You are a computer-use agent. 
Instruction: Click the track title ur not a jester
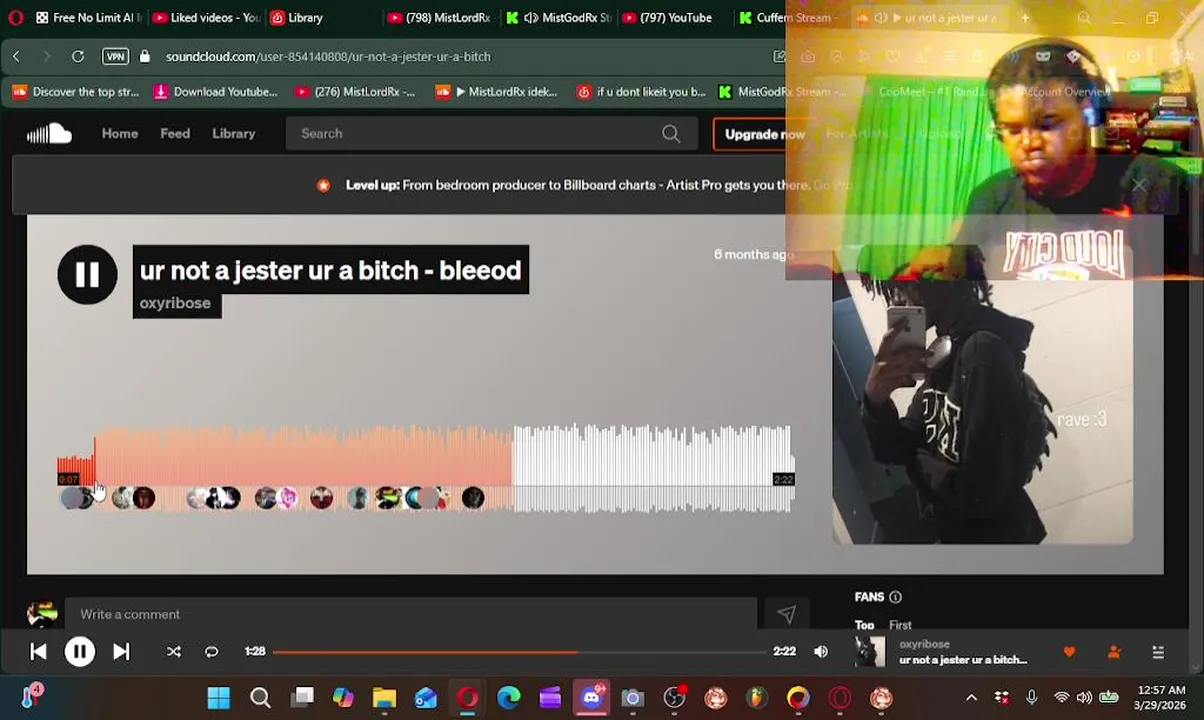pos(330,270)
